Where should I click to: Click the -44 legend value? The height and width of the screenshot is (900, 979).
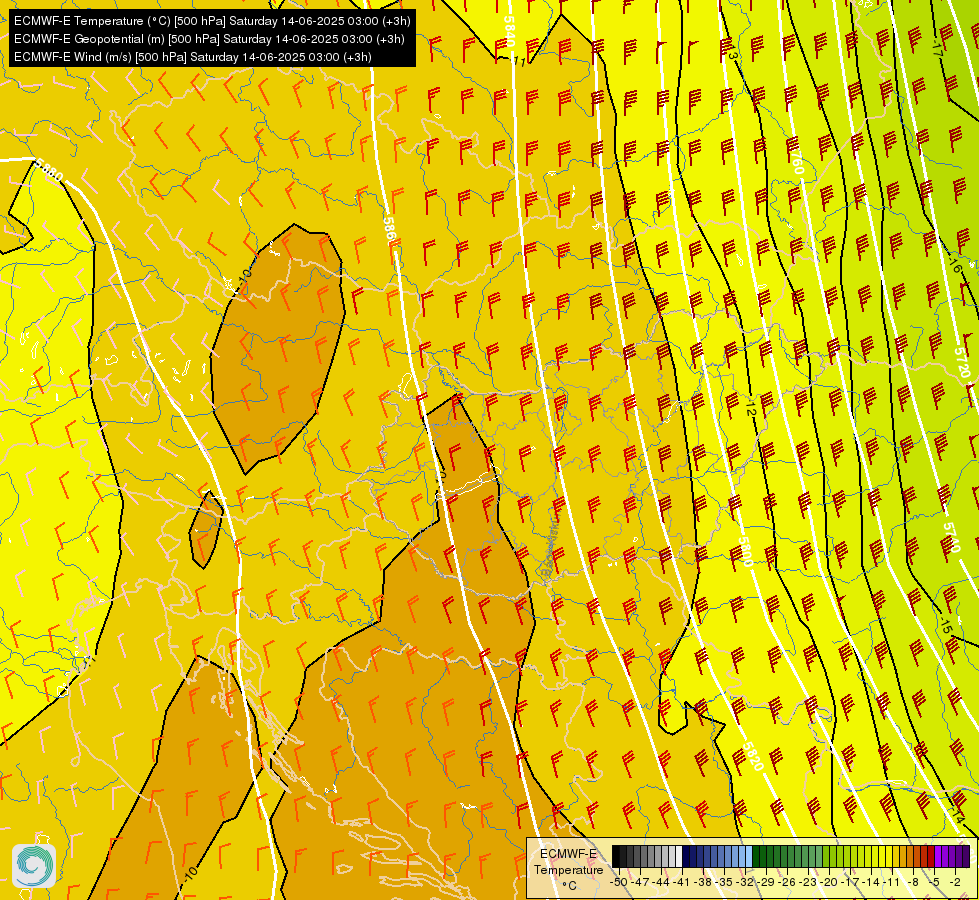tap(661, 882)
